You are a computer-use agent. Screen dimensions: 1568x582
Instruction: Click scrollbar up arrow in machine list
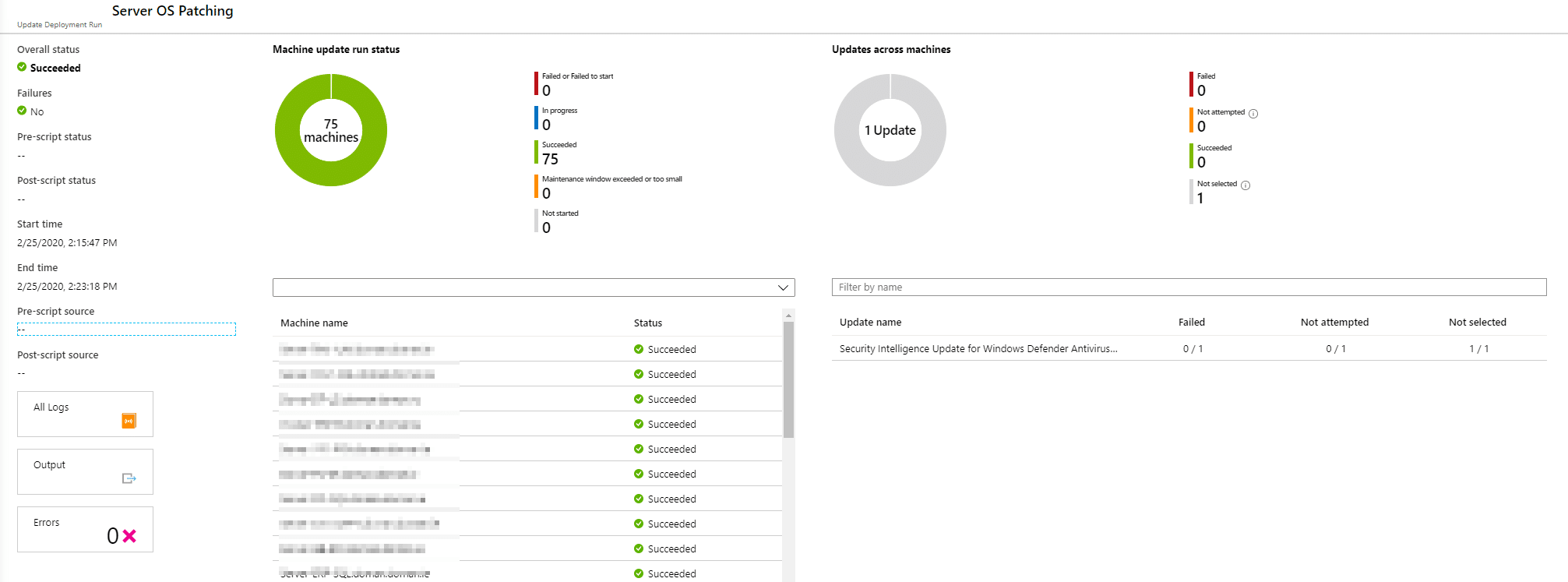pyautogui.click(x=788, y=316)
